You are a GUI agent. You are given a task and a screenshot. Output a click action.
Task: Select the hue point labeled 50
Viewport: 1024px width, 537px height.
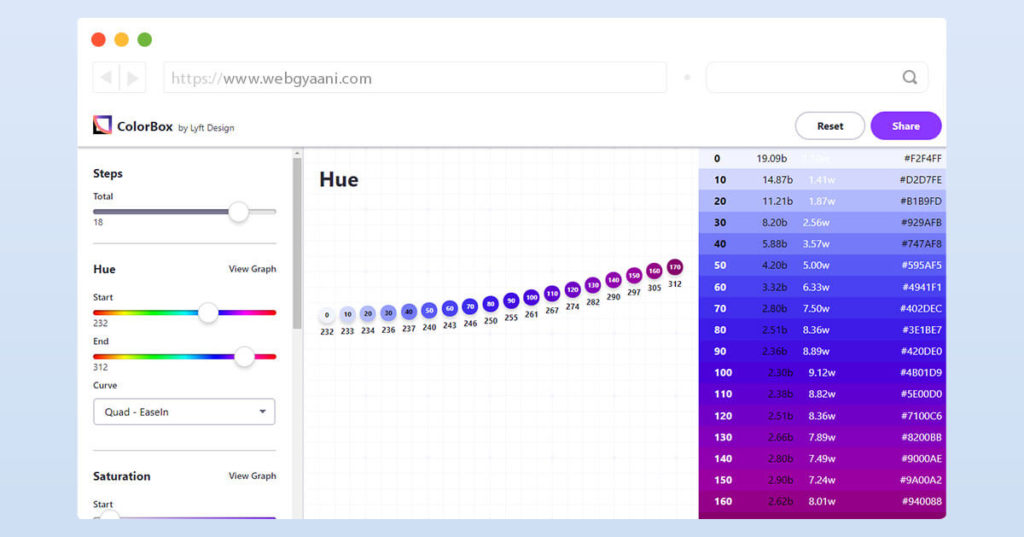tap(429, 310)
